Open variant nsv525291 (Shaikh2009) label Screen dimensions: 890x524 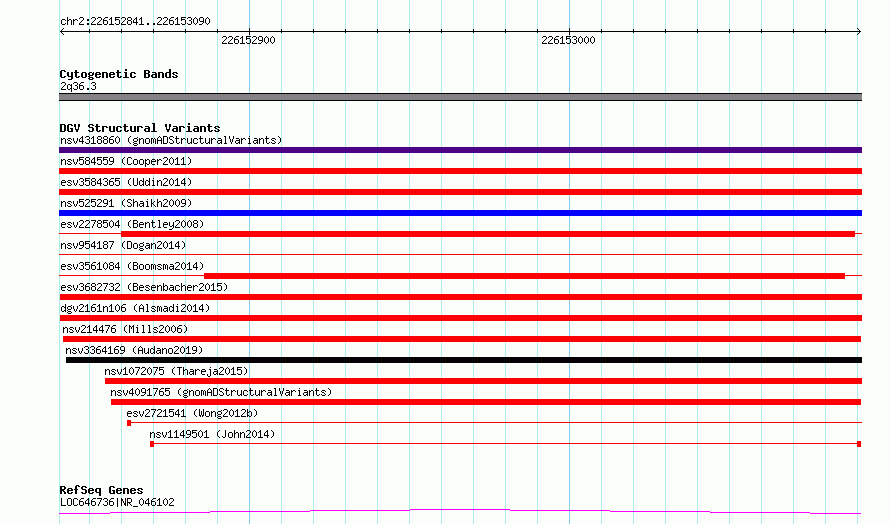tap(126, 203)
